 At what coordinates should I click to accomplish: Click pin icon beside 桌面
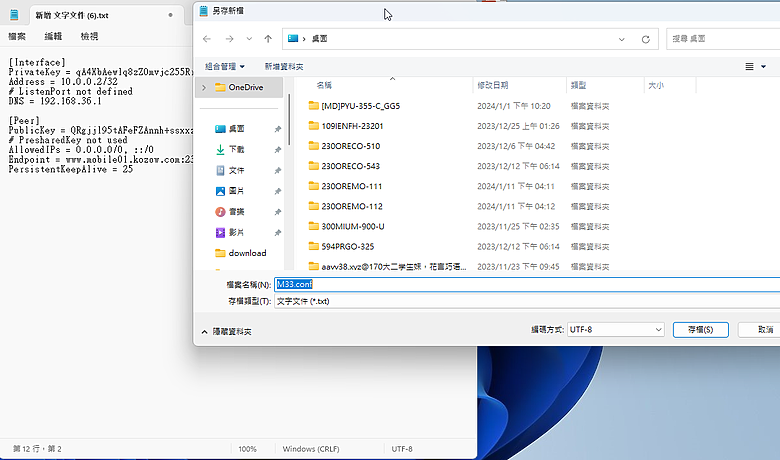278,129
